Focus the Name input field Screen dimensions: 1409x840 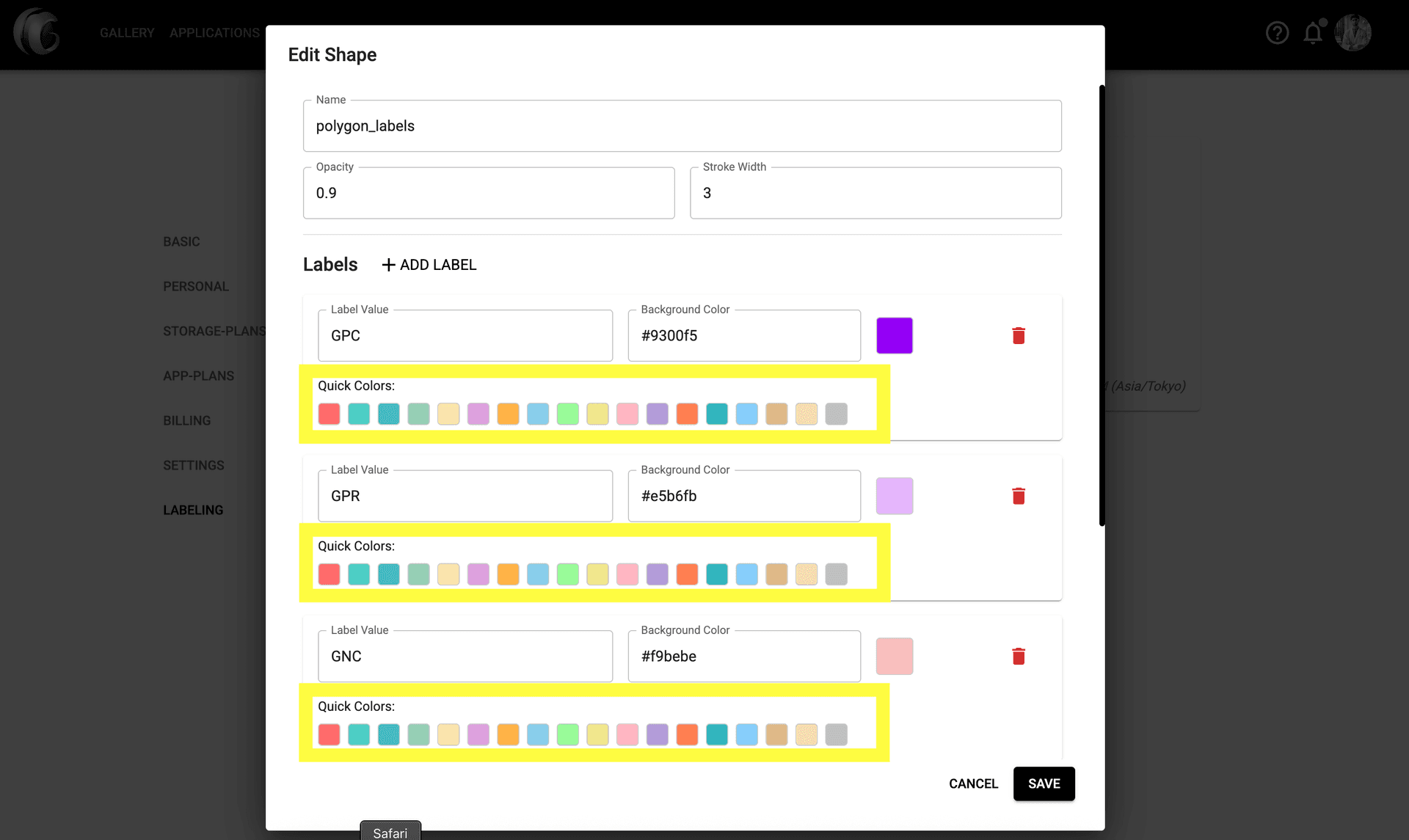(x=681, y=125)
